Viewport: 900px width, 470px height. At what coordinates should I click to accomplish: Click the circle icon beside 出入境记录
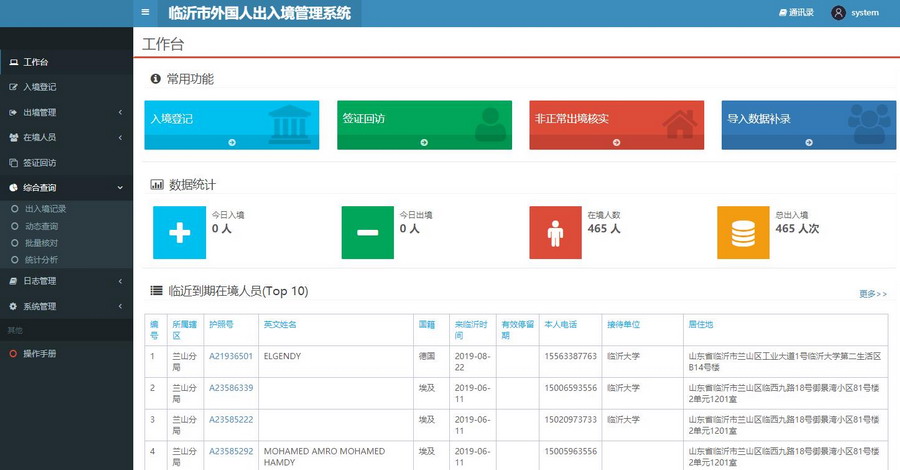pyautogui.click(x=15, y=209)
